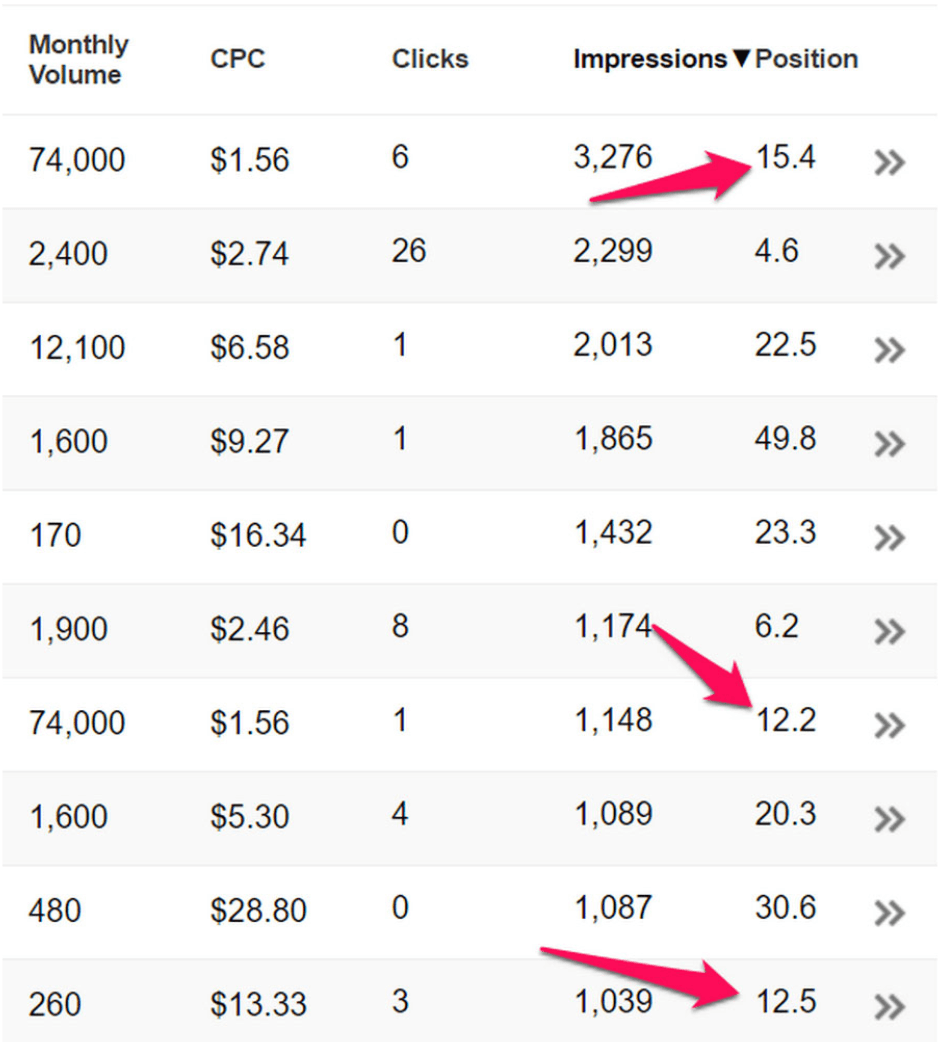The width and height of the screenshot is (938, 1042).
Task: Select the $28.80 CPC cell
Action: tap(258, 910)
